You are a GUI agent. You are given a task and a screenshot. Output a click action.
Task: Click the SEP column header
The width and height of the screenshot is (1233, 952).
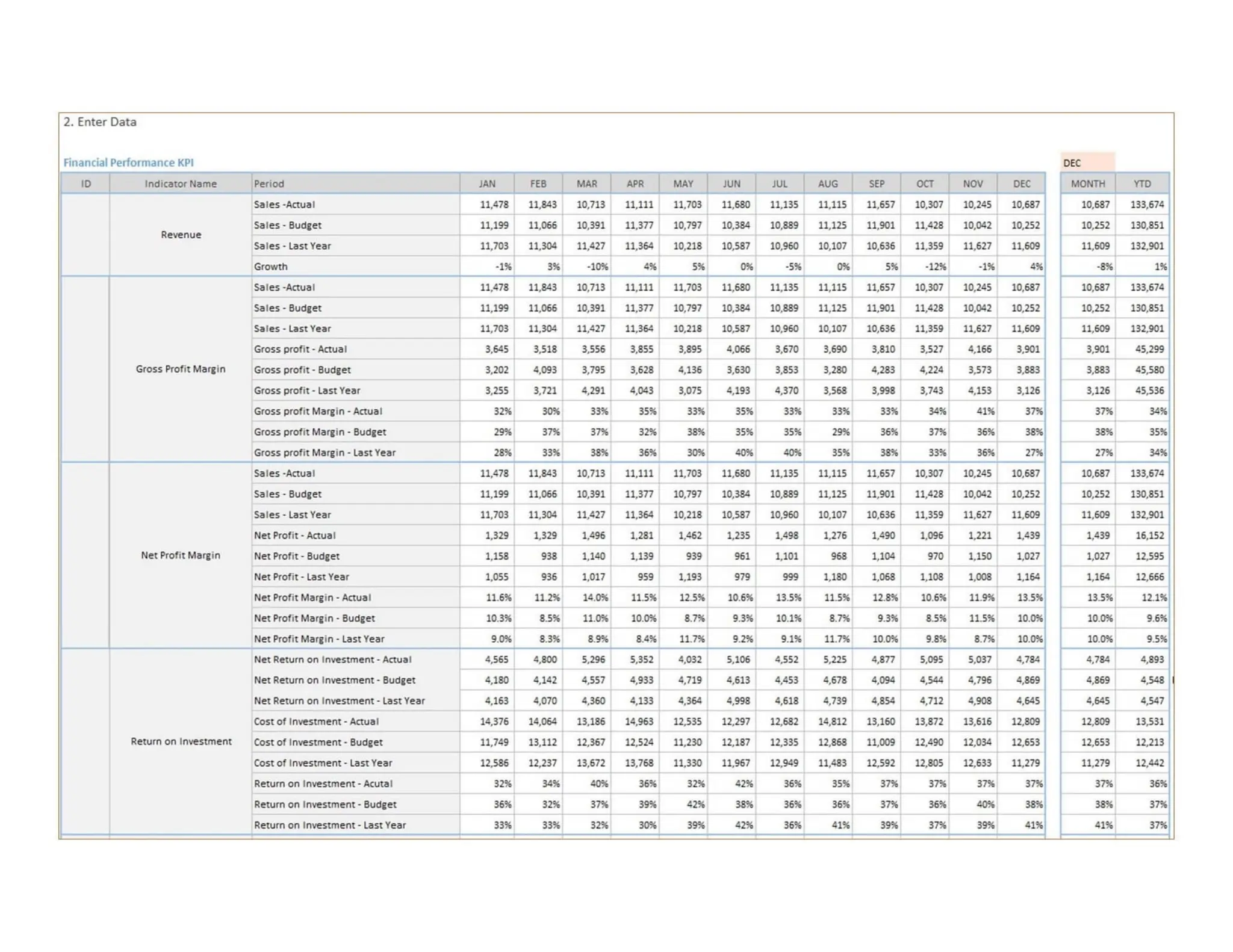pyautogui.click(x=877, y=184)
